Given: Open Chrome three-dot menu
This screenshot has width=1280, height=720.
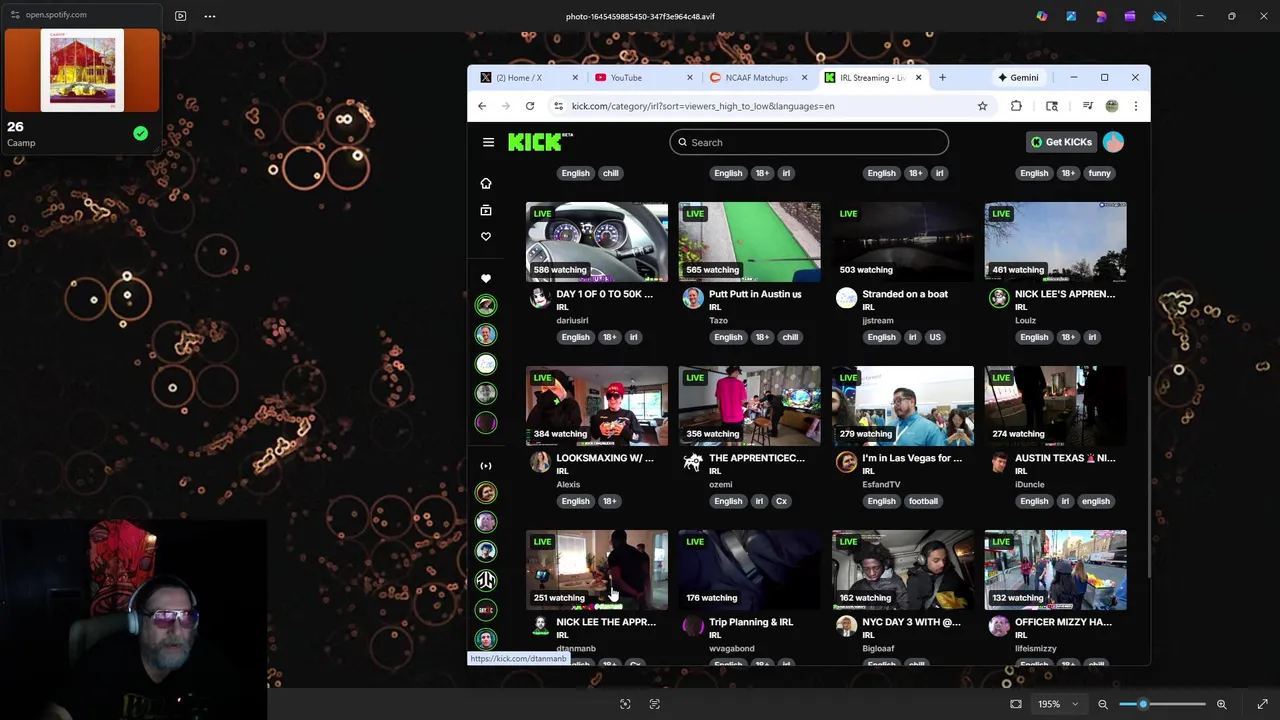Looking at the screenshot, I should coord(1135,106).
